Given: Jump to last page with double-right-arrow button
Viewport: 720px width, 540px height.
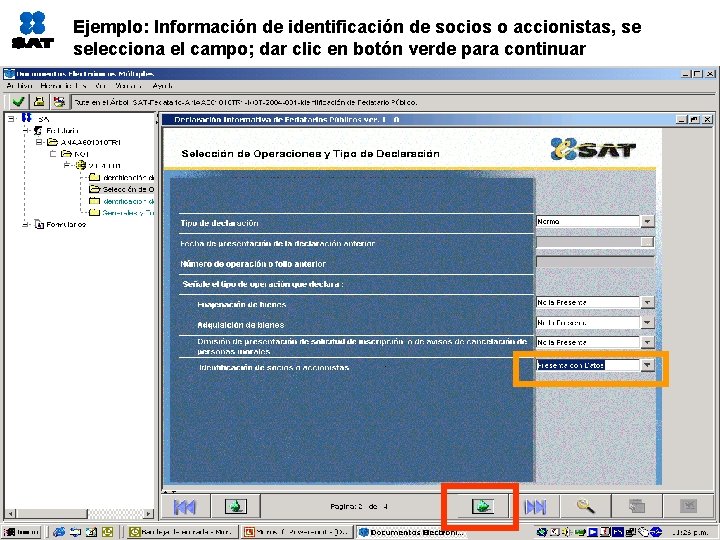Looking at the screenshot, I should tap(535, 507).
